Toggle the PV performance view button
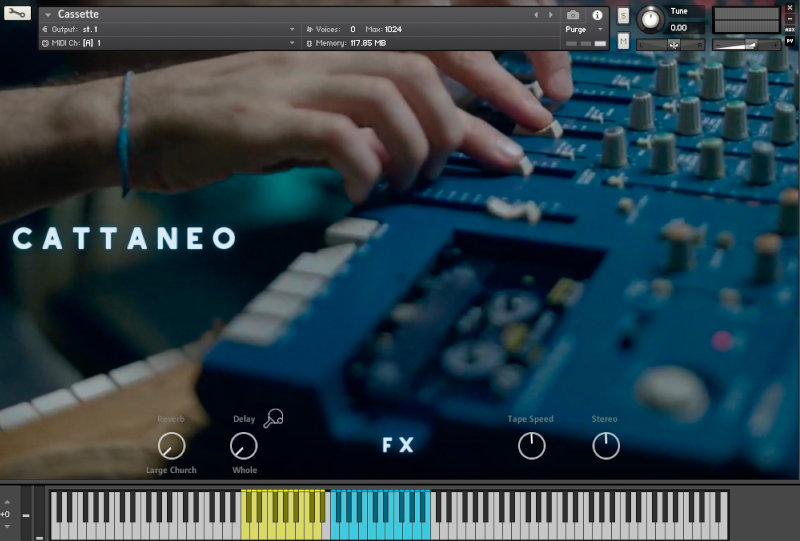The width and height of the screenshot is (800, 541). (790, 40)
